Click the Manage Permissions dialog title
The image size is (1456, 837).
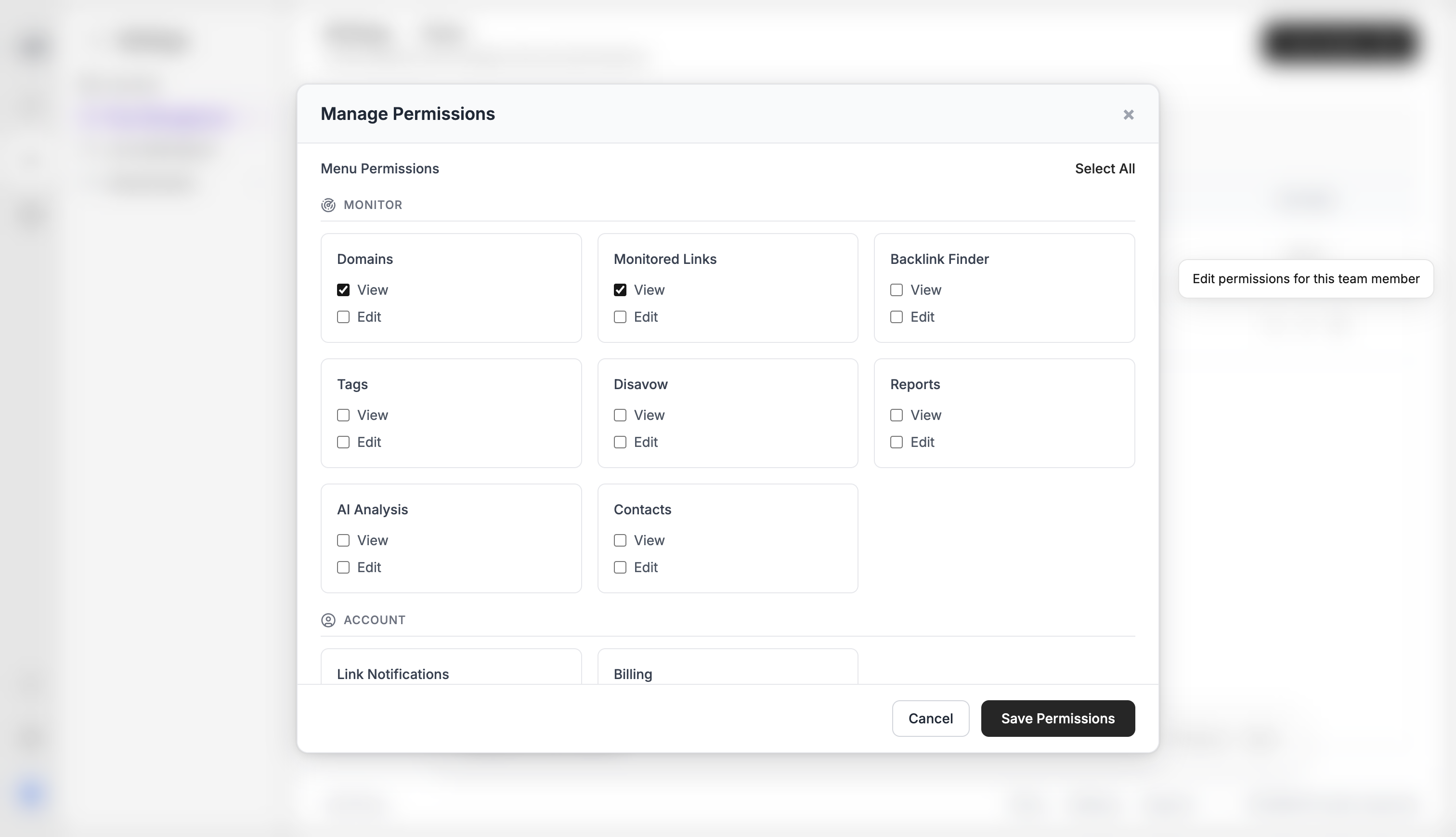pos(407,114)
